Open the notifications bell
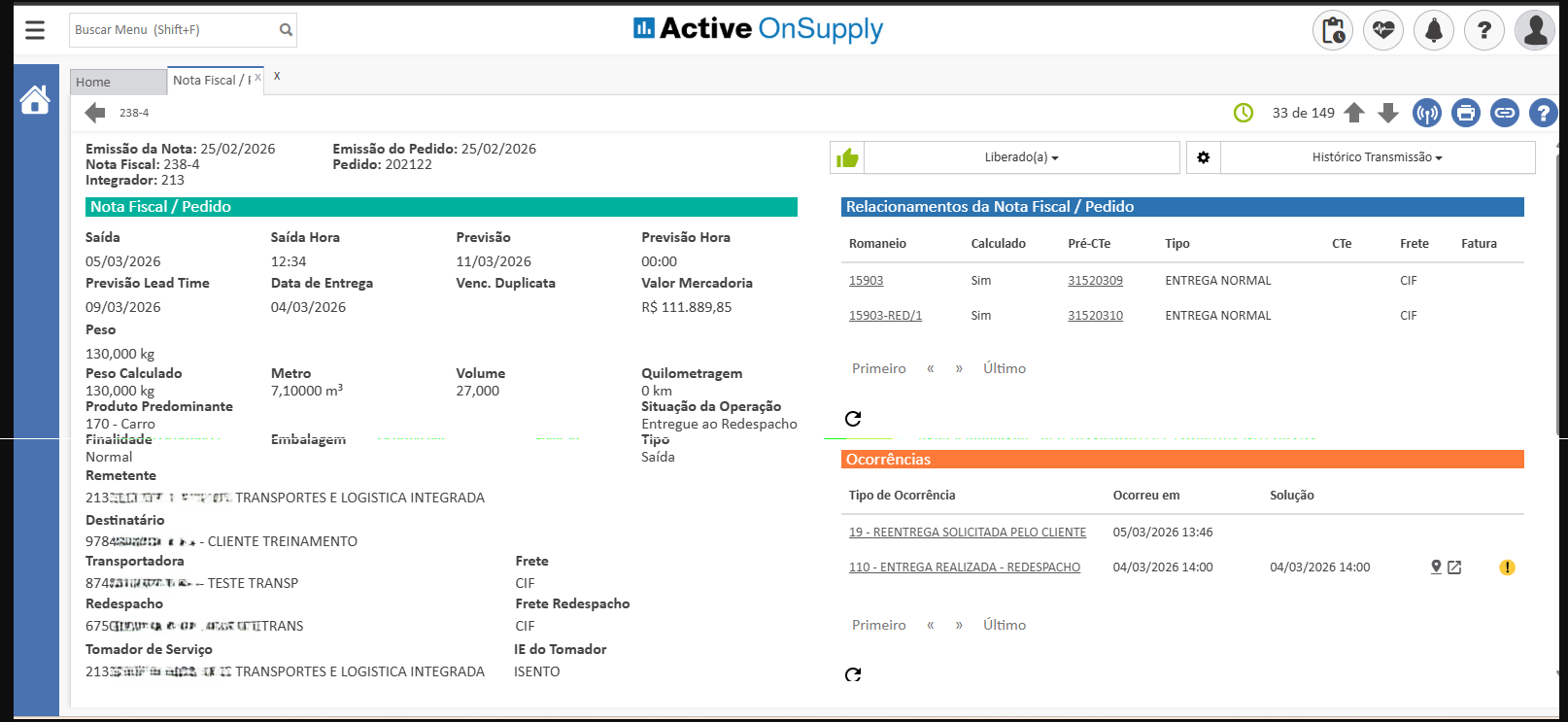1568x722 pixels. (1433, 31)
